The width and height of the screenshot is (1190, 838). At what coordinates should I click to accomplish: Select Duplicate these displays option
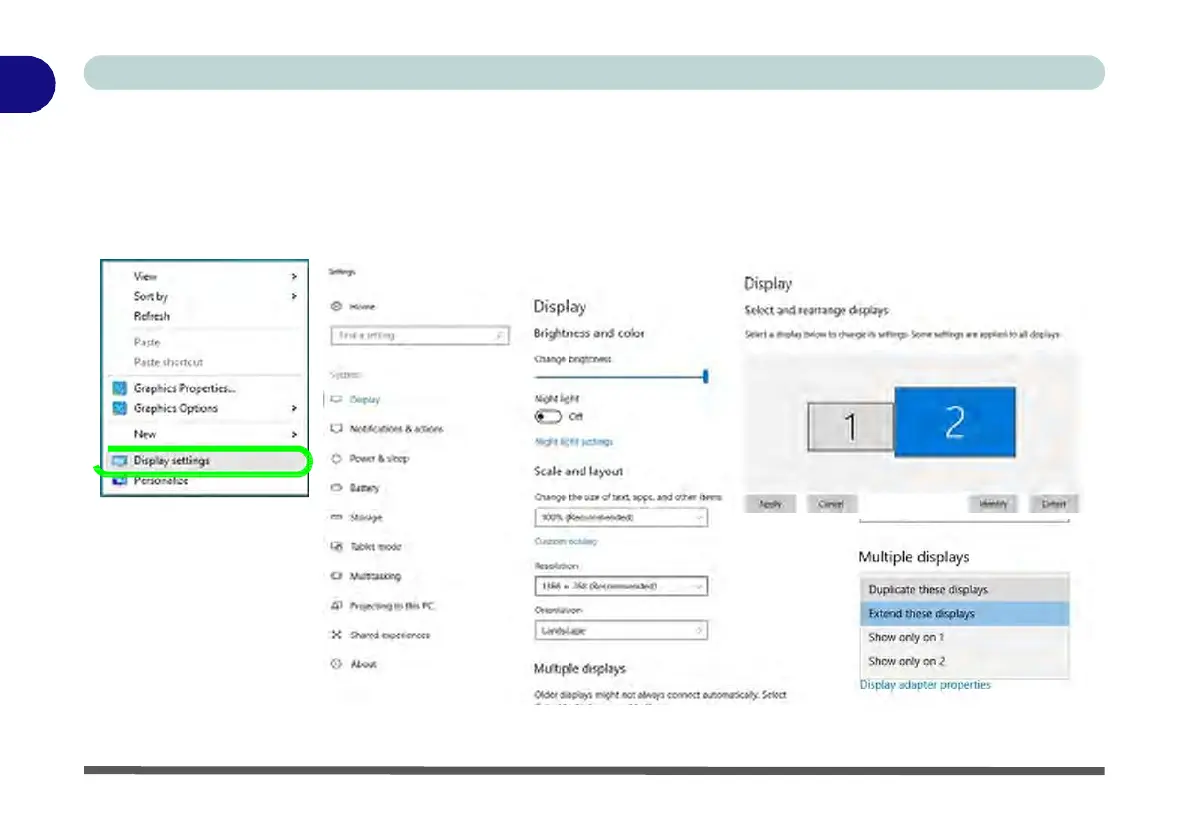tap(964, 590)
